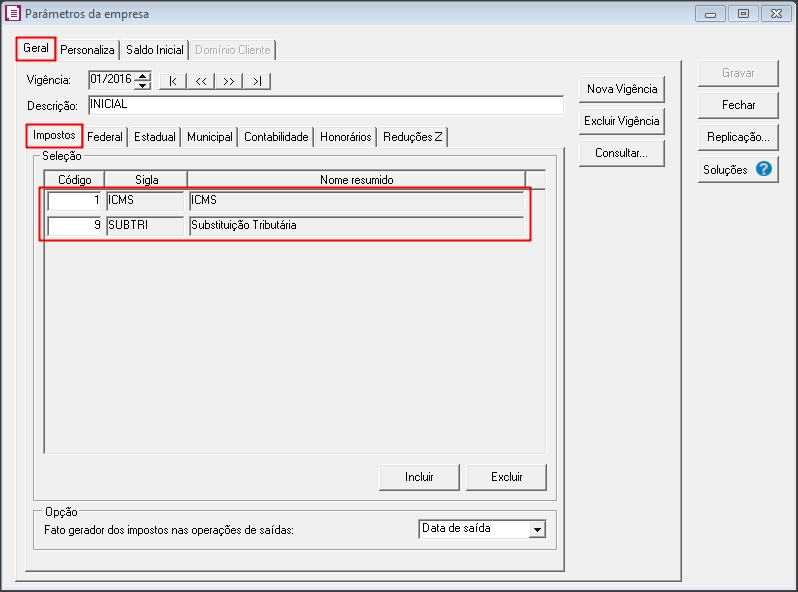This screenshot has width=798, height=592.
Task: Show the Reduções Z tab
Action: click(412, 137)
